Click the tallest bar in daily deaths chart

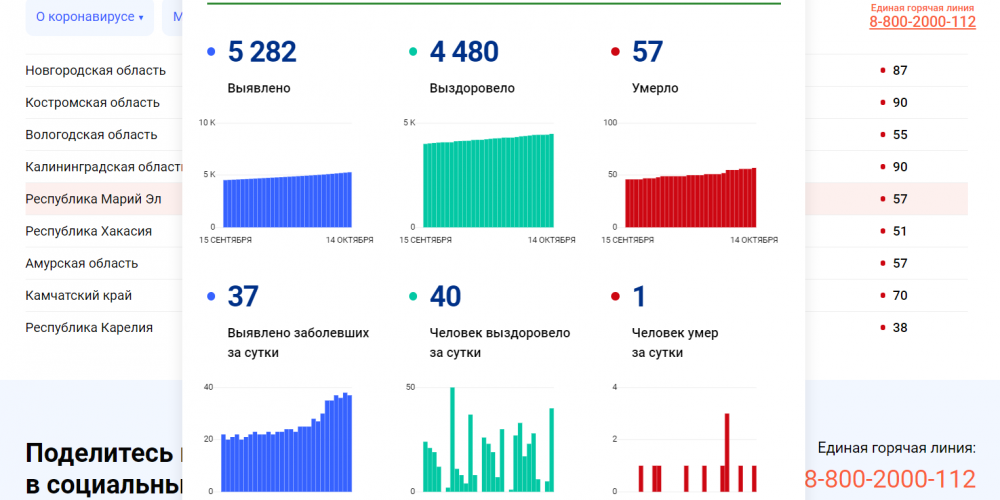(727, 452)
